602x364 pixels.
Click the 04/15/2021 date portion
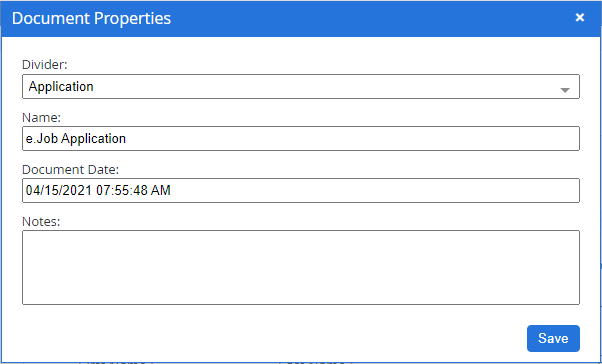click(59, 190)
